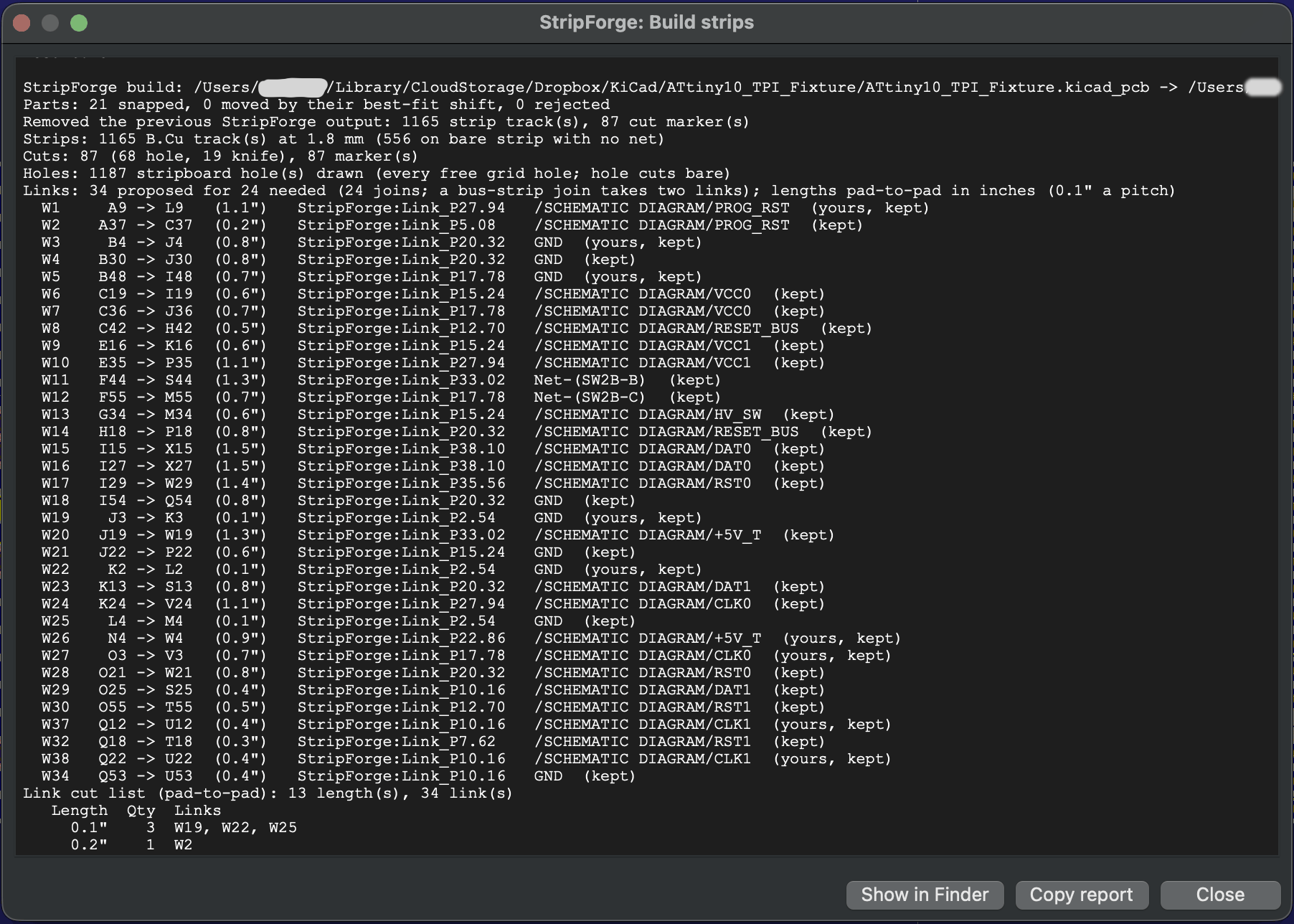Select '/SCHEMATIC DIAGRAM/HV_SW' in row W13
1294x924 pixels.
(648, 415)
